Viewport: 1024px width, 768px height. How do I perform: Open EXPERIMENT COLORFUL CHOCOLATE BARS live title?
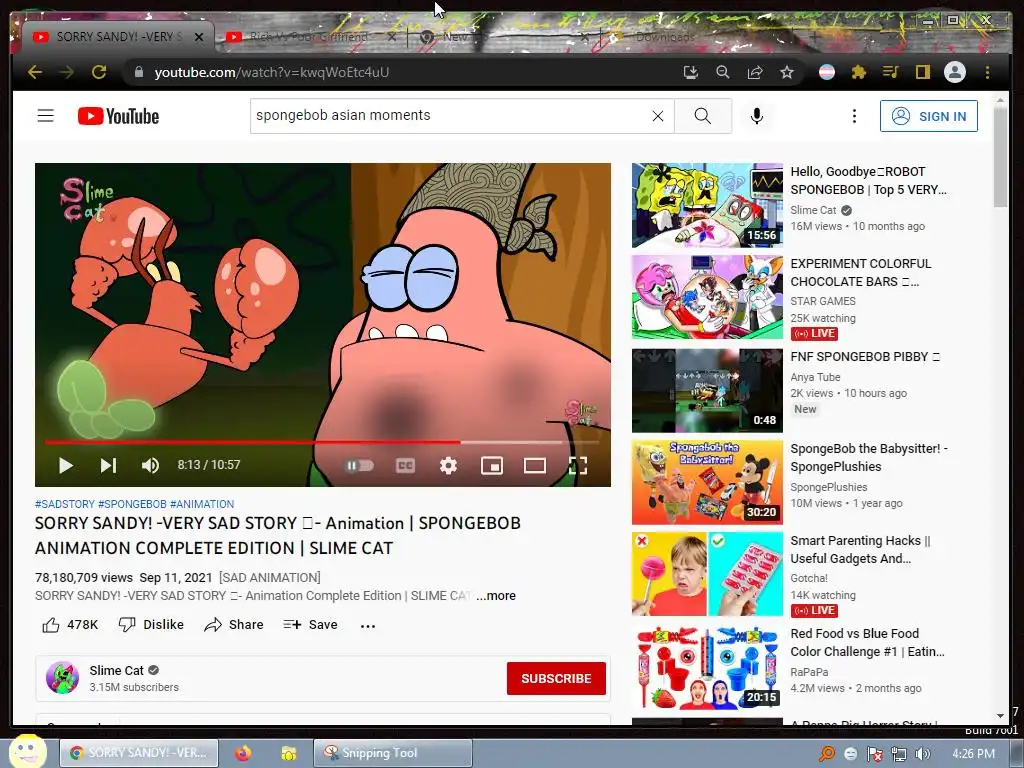point(861,272)
